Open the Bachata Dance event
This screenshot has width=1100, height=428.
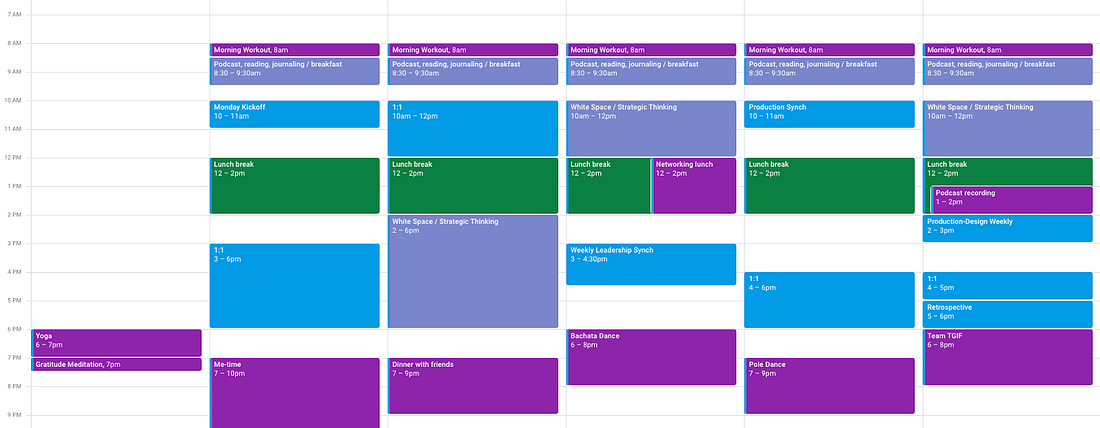pyautogui.click(x=651, y=357)
